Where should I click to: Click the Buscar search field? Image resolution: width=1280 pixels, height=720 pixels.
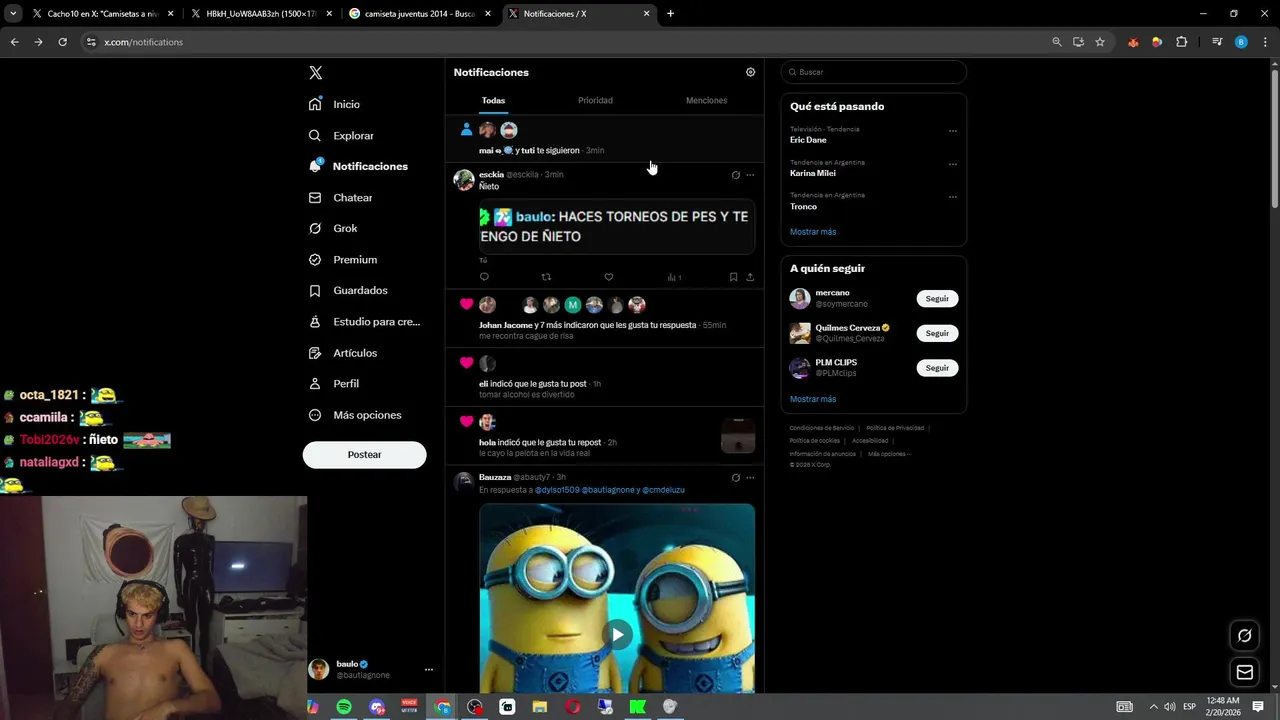click(x=874, y=72)
